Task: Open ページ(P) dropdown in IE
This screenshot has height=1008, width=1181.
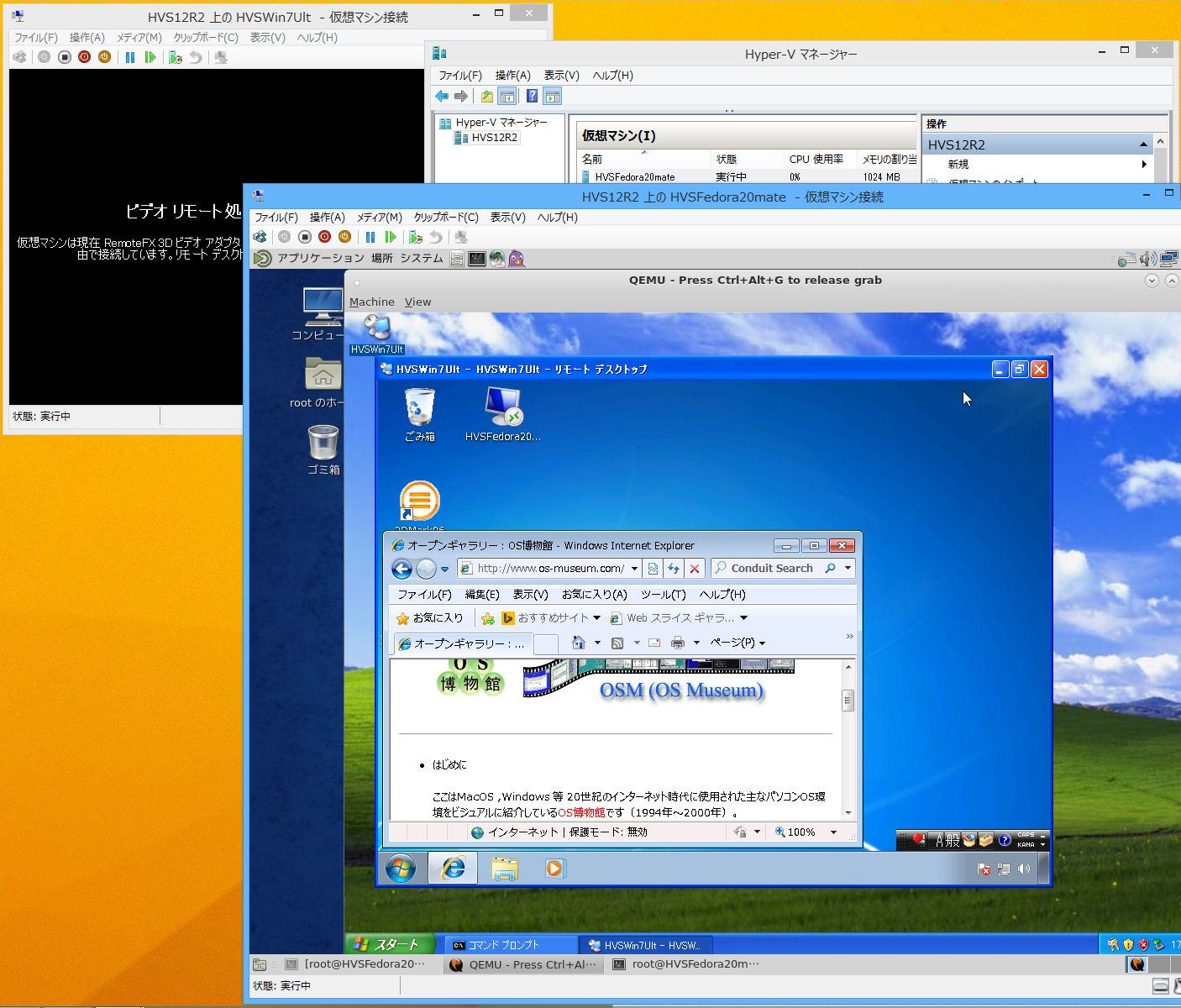Action: [x=737, y=643]
